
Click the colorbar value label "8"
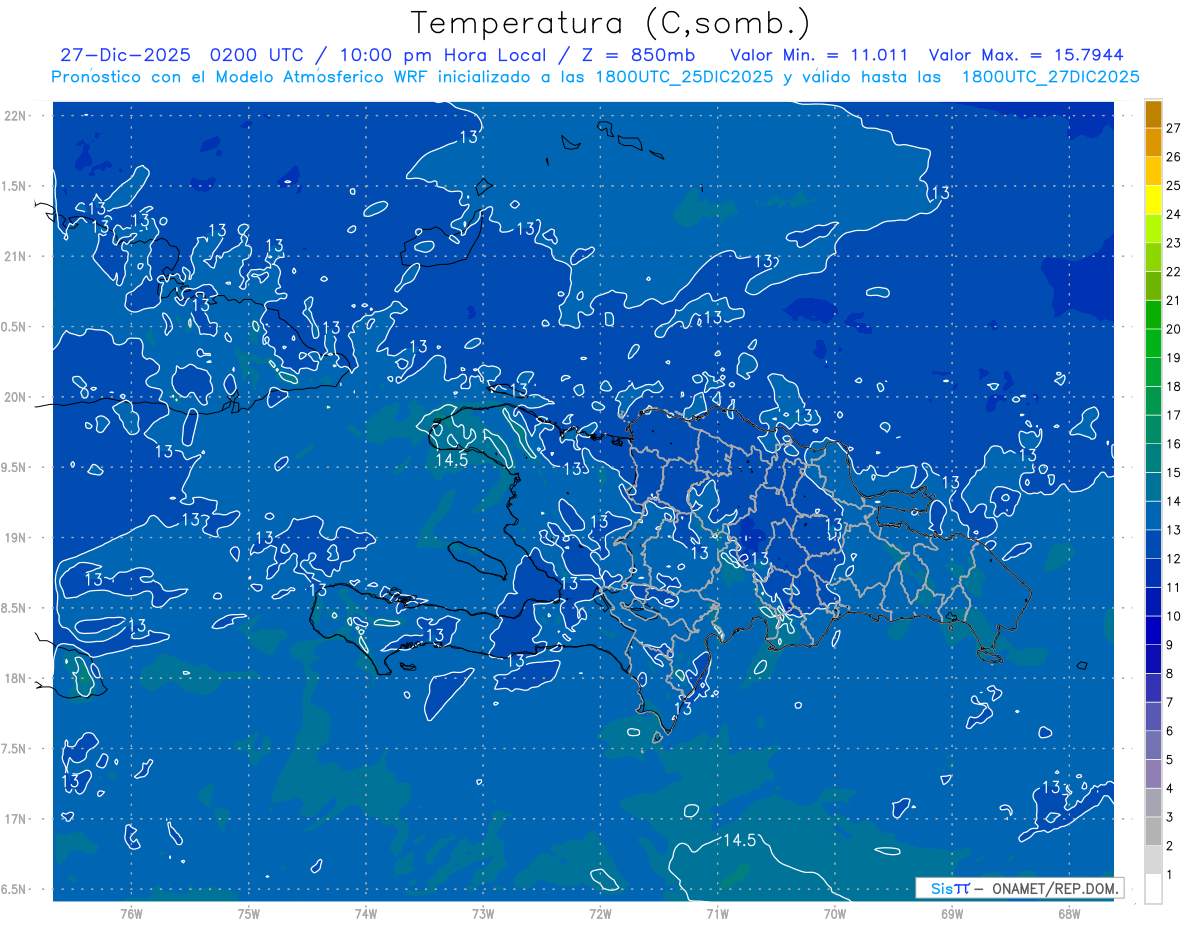tap(1169, 674)
